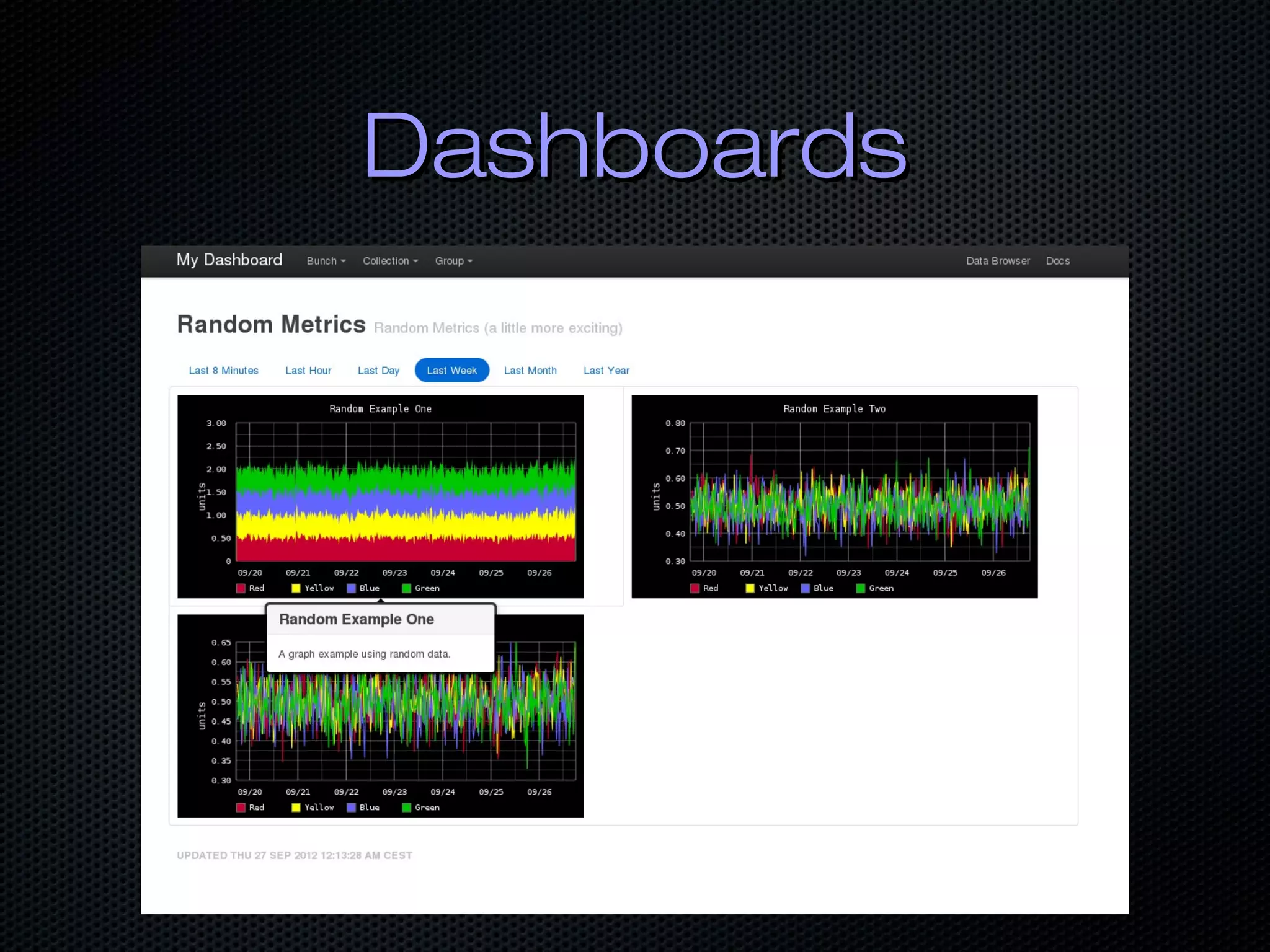Switch to the Last Hour tab
The image size is (1270, 952).
[x=308, y=371]
